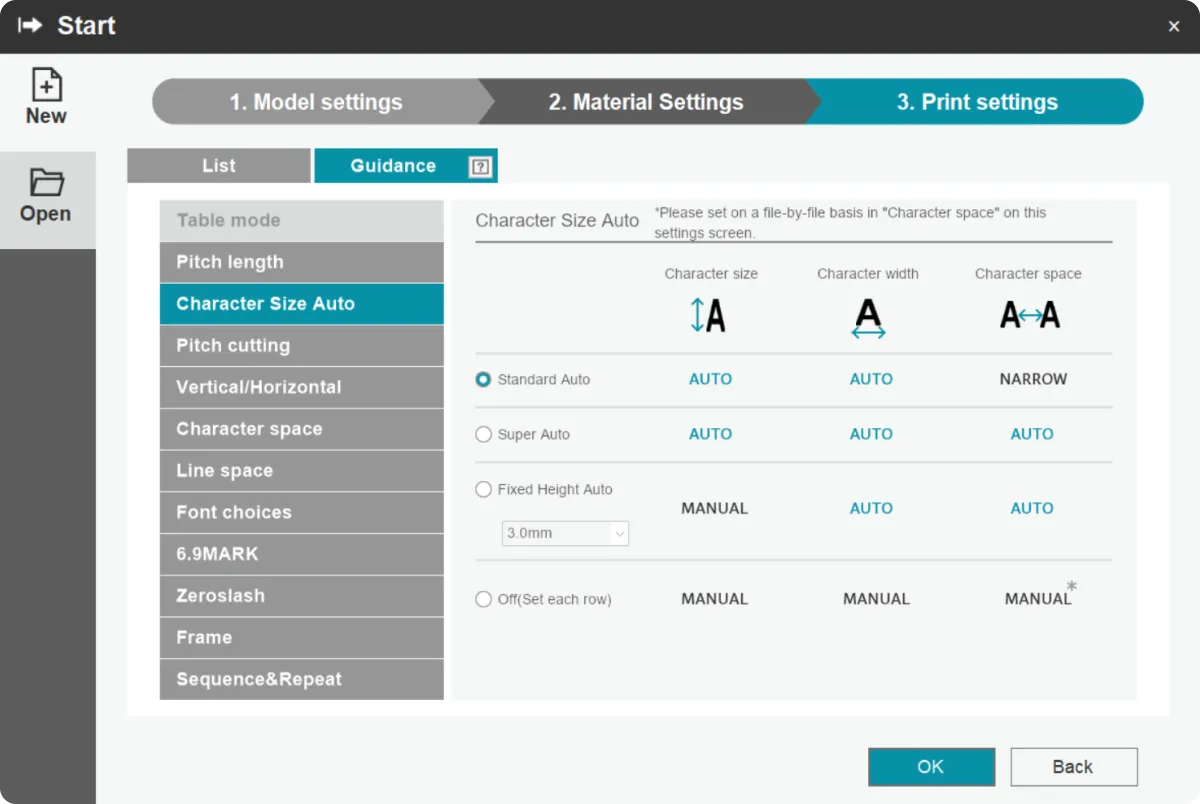Viewport: 1200px width, 804px height.
Task: Click Character space AUTO in Super Auto row
Action: pos(1032,434)
